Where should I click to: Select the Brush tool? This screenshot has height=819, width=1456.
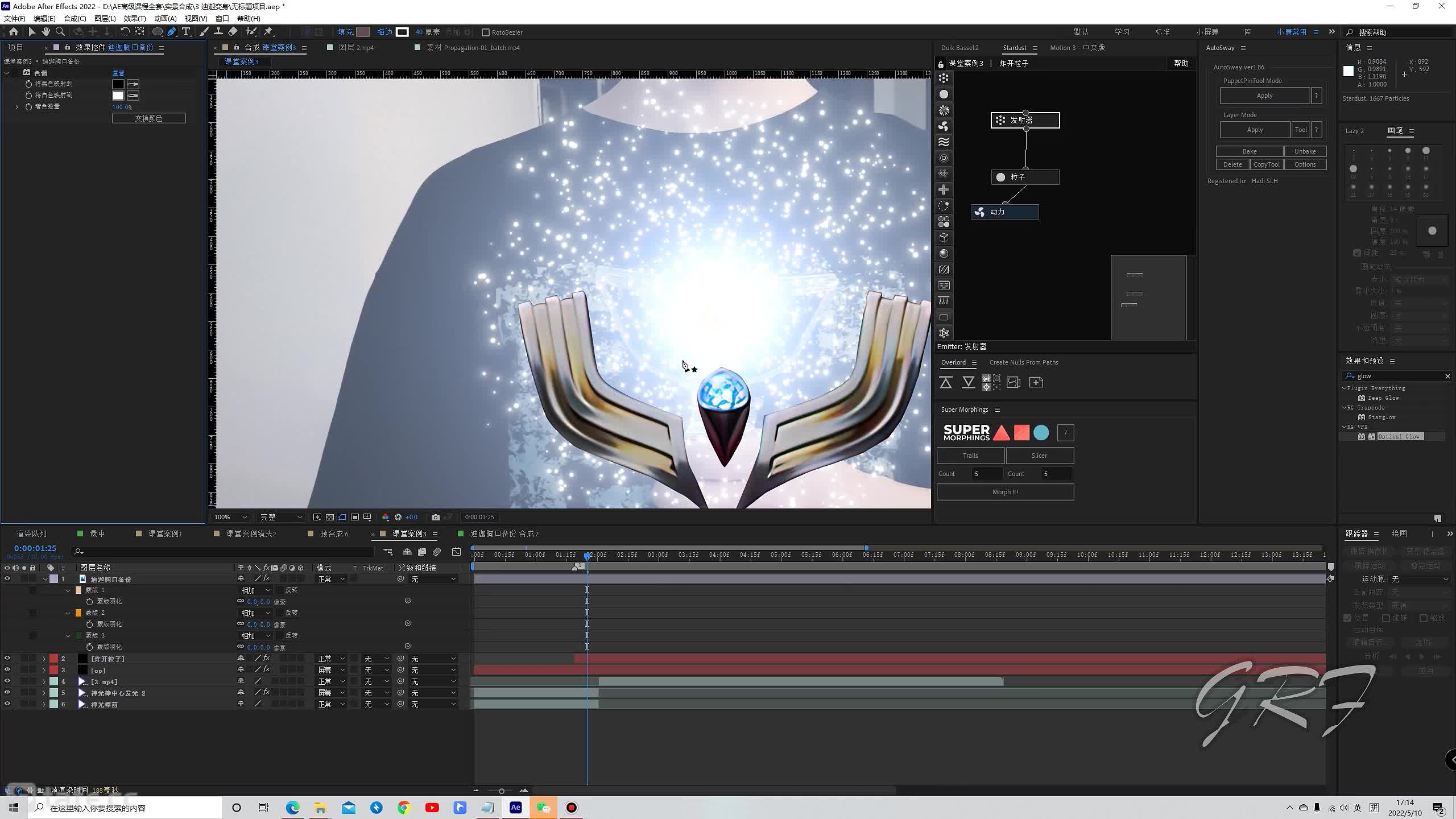click(x=204, y=32)
